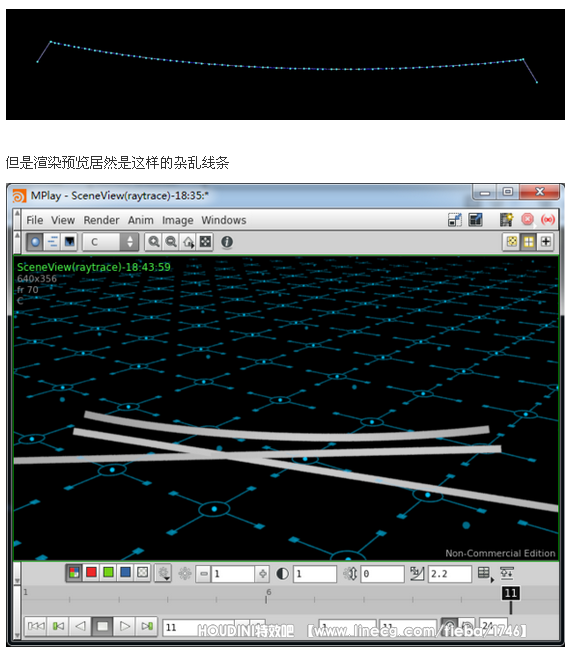Toggle the green channel swatch
The image size is (565, 648).
pyautogui.click(x=108, y=573)
